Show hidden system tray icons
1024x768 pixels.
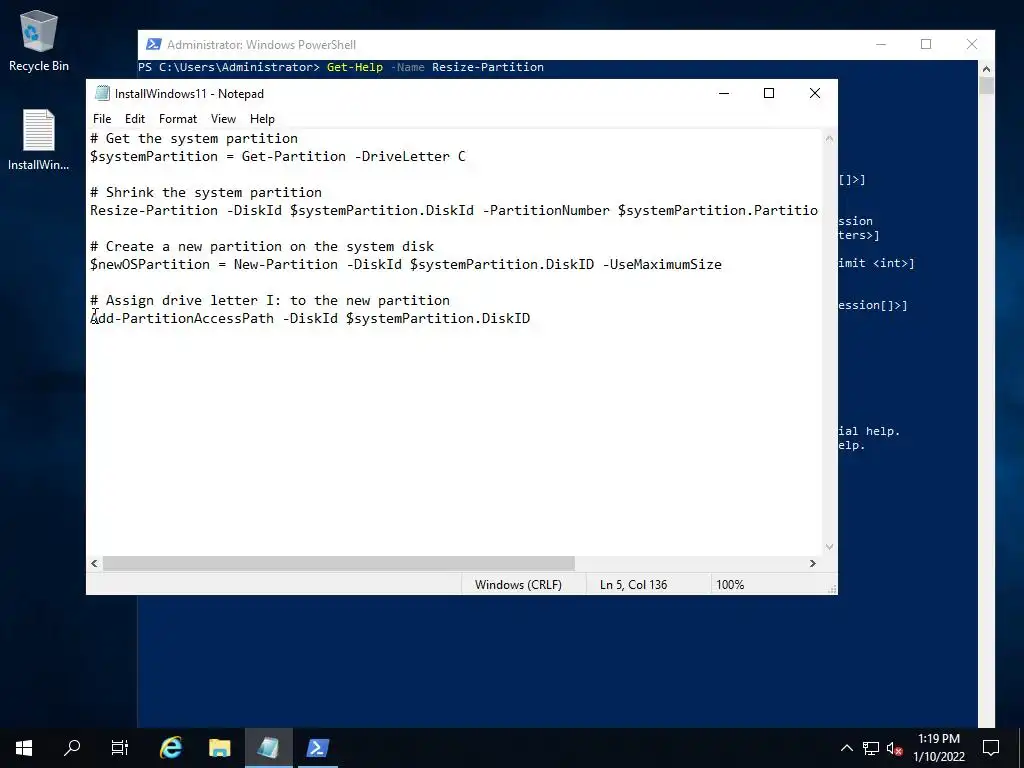[x=846, y=748]
